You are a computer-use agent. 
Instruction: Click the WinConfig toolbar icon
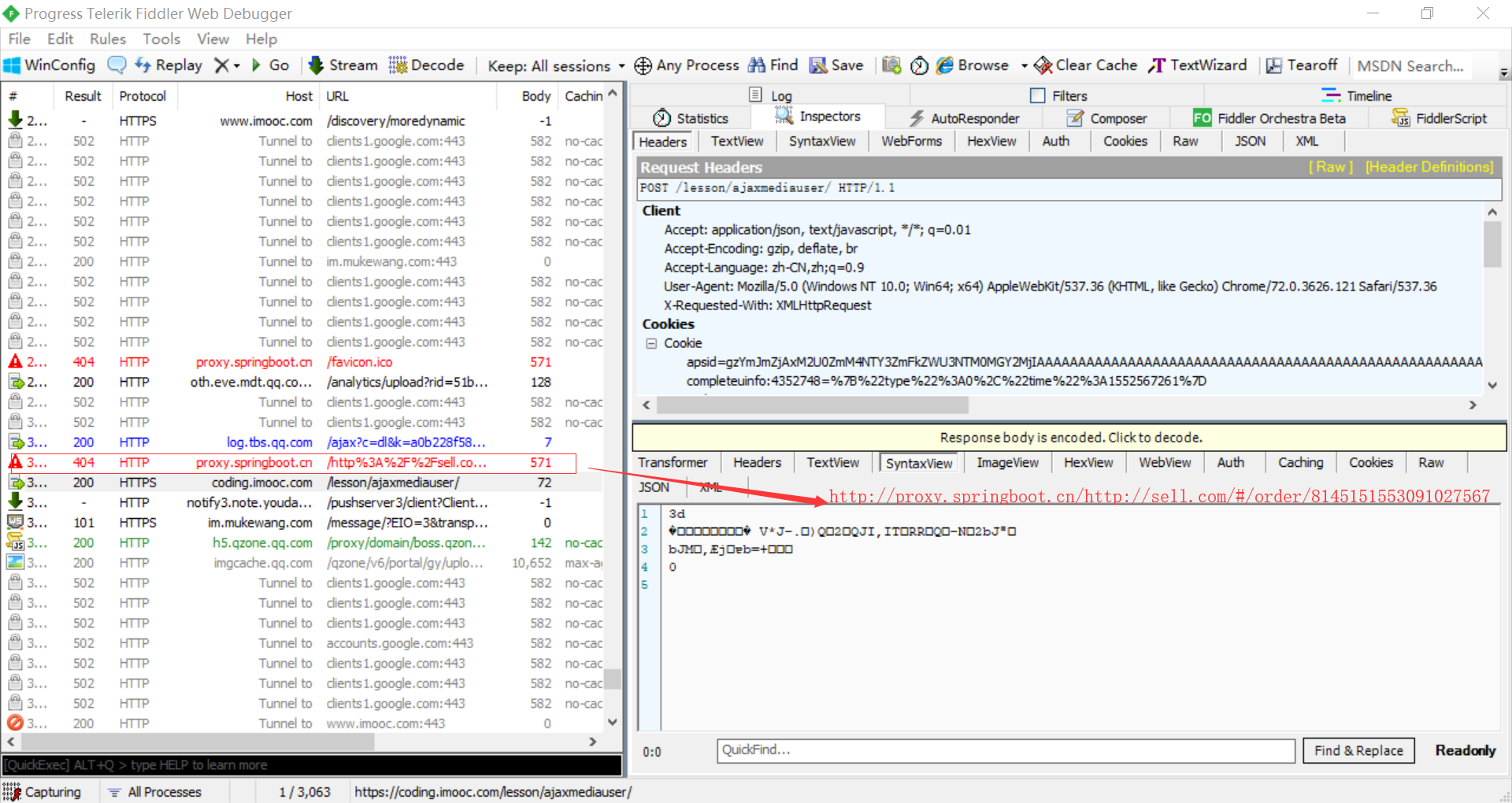tap(13, 65)
